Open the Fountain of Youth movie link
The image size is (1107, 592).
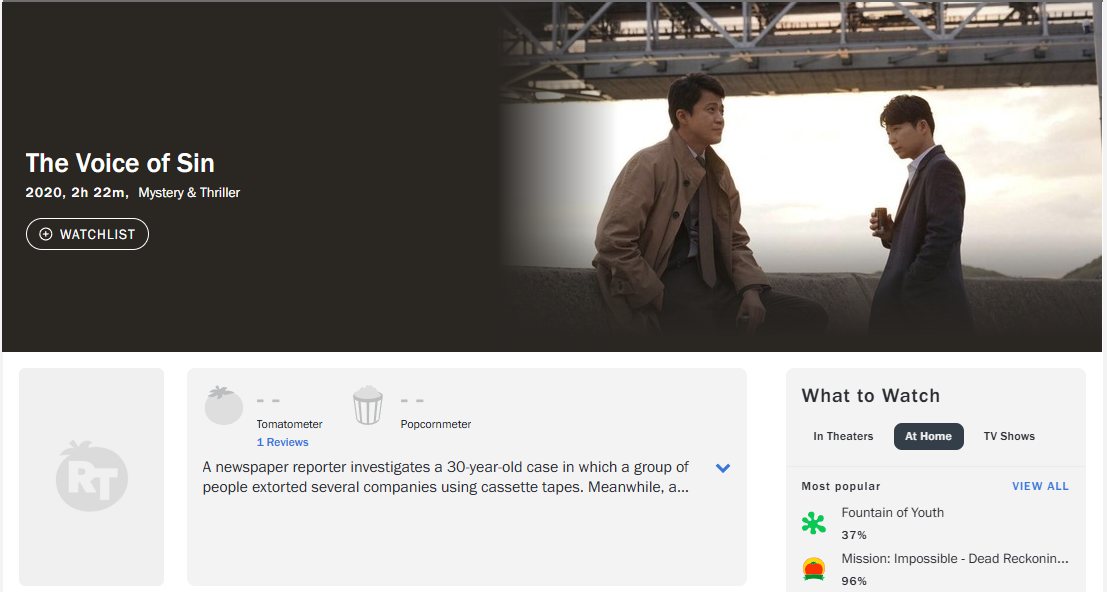pos(892,512)
